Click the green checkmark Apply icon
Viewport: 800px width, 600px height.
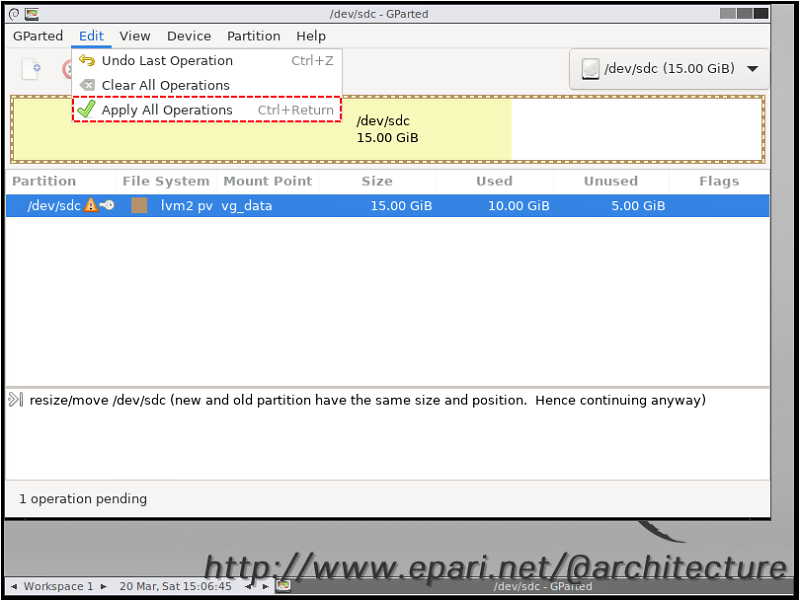pos(87,109)
